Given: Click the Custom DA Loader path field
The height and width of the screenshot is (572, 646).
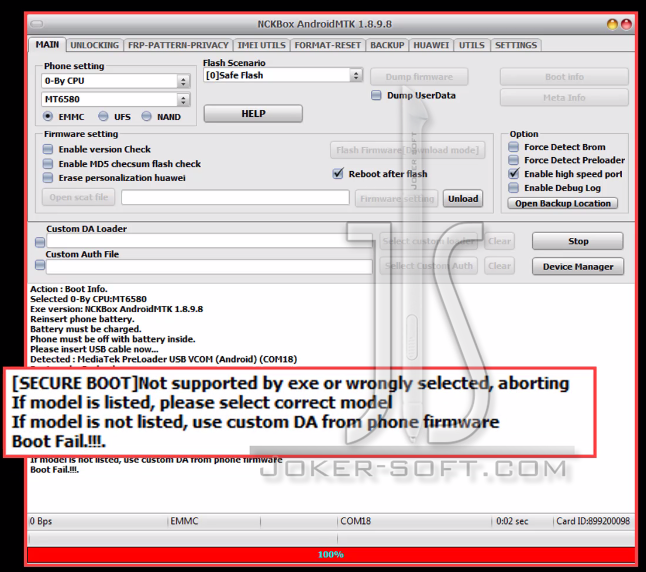Looking at the screenshot, I should [209, 241].
